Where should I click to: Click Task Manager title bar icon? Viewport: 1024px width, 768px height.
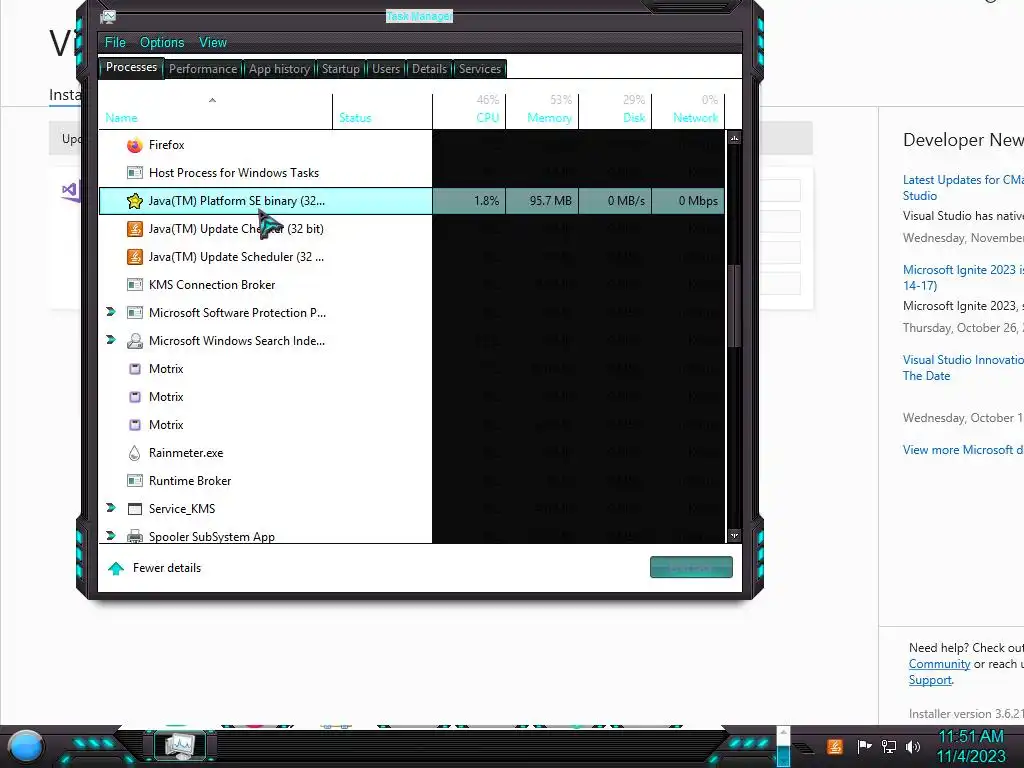click(108, 17)
